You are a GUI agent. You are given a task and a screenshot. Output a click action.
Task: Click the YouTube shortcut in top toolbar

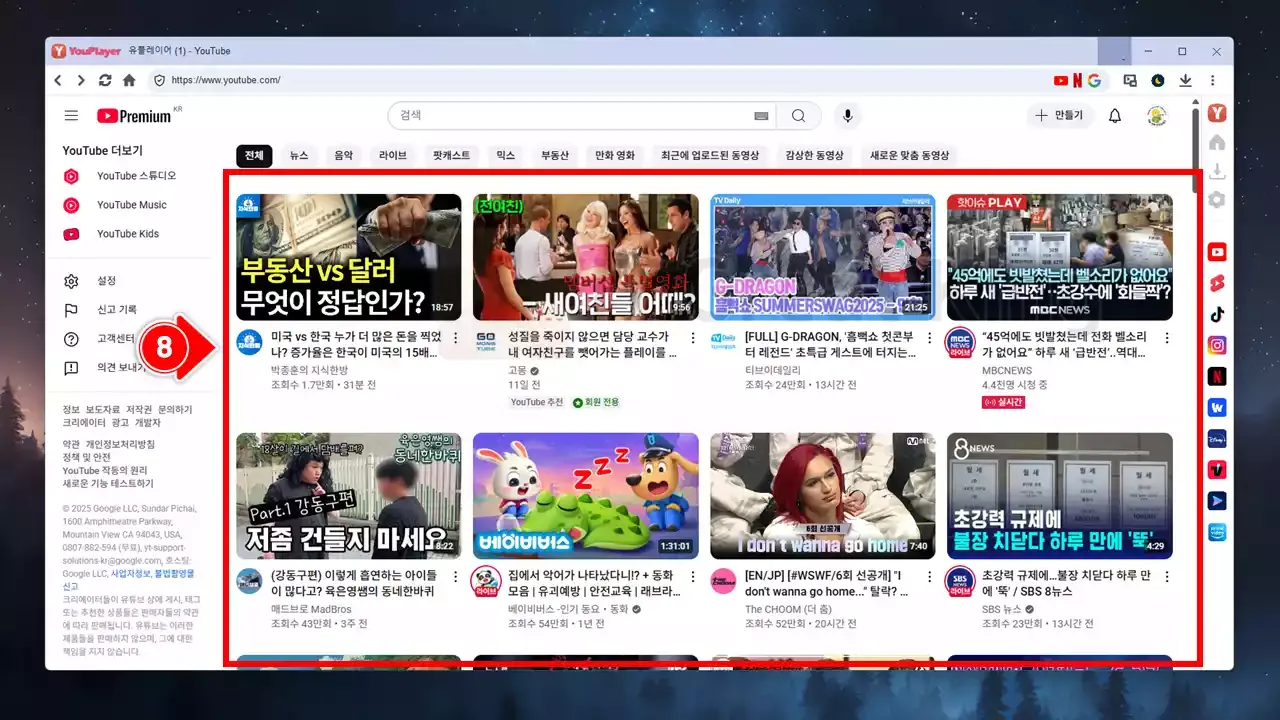1061,80
